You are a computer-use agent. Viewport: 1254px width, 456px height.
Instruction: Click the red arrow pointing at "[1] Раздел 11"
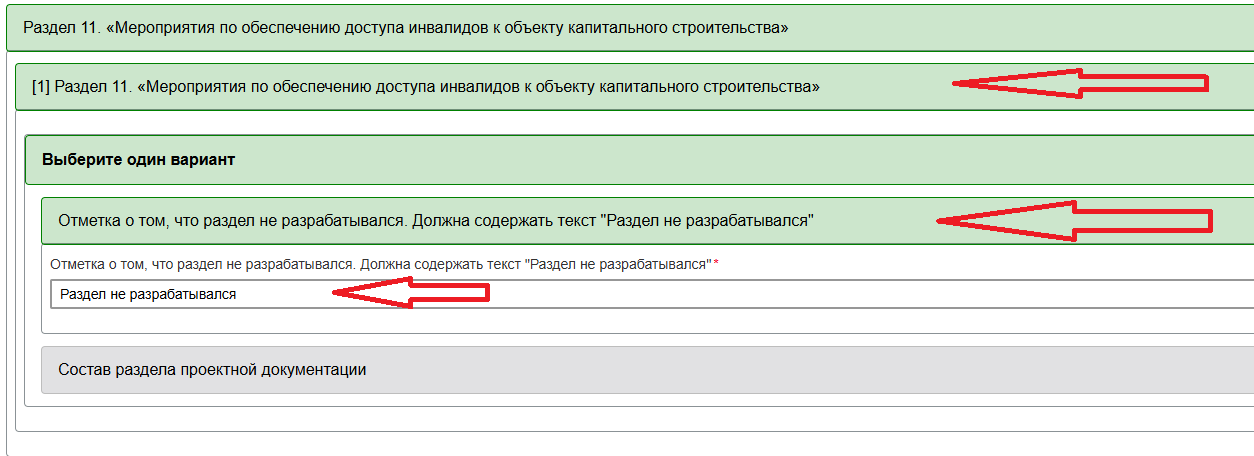[x=1080, y=84]
